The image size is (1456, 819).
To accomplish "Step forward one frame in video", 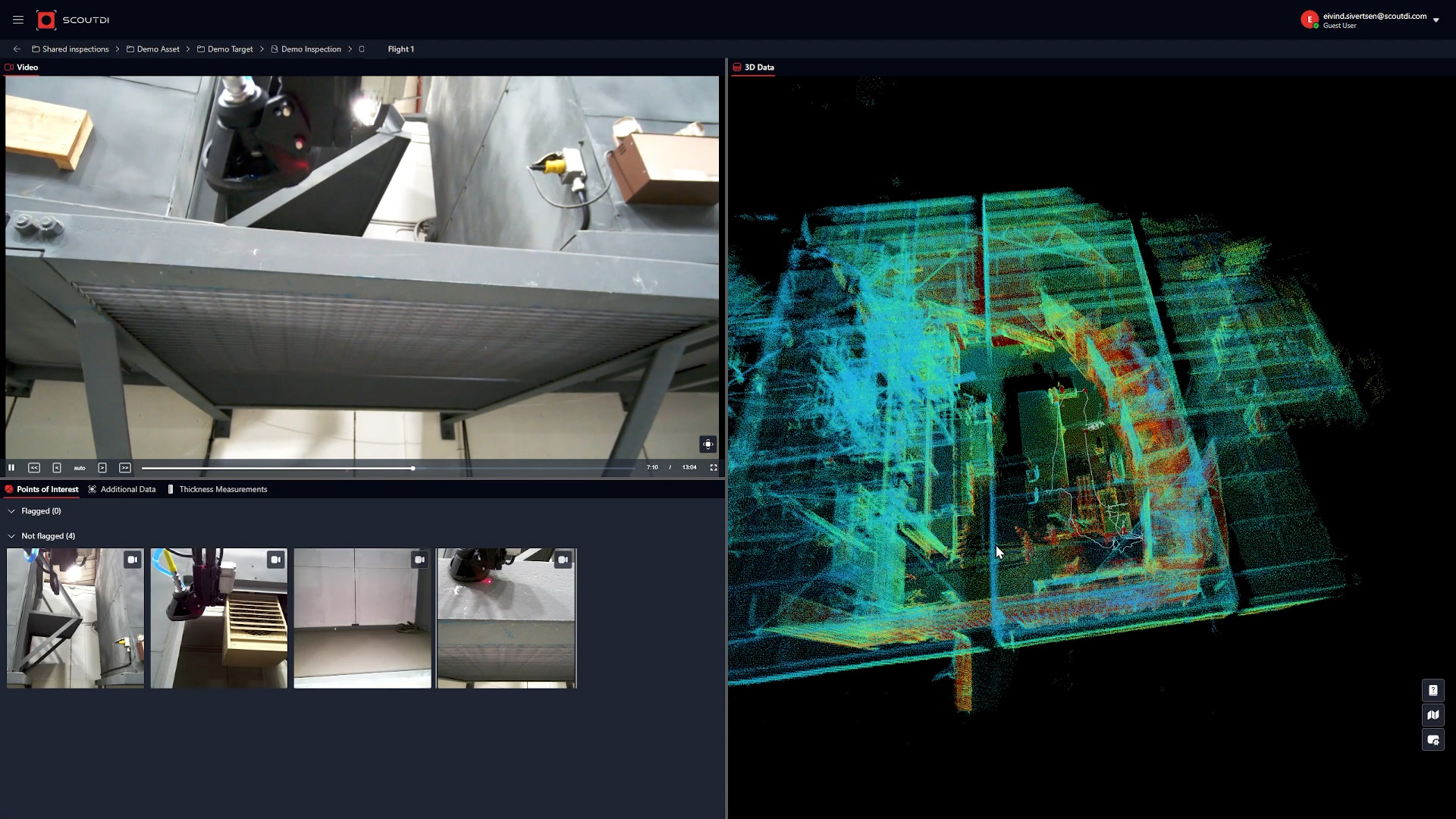I will 102,468.
